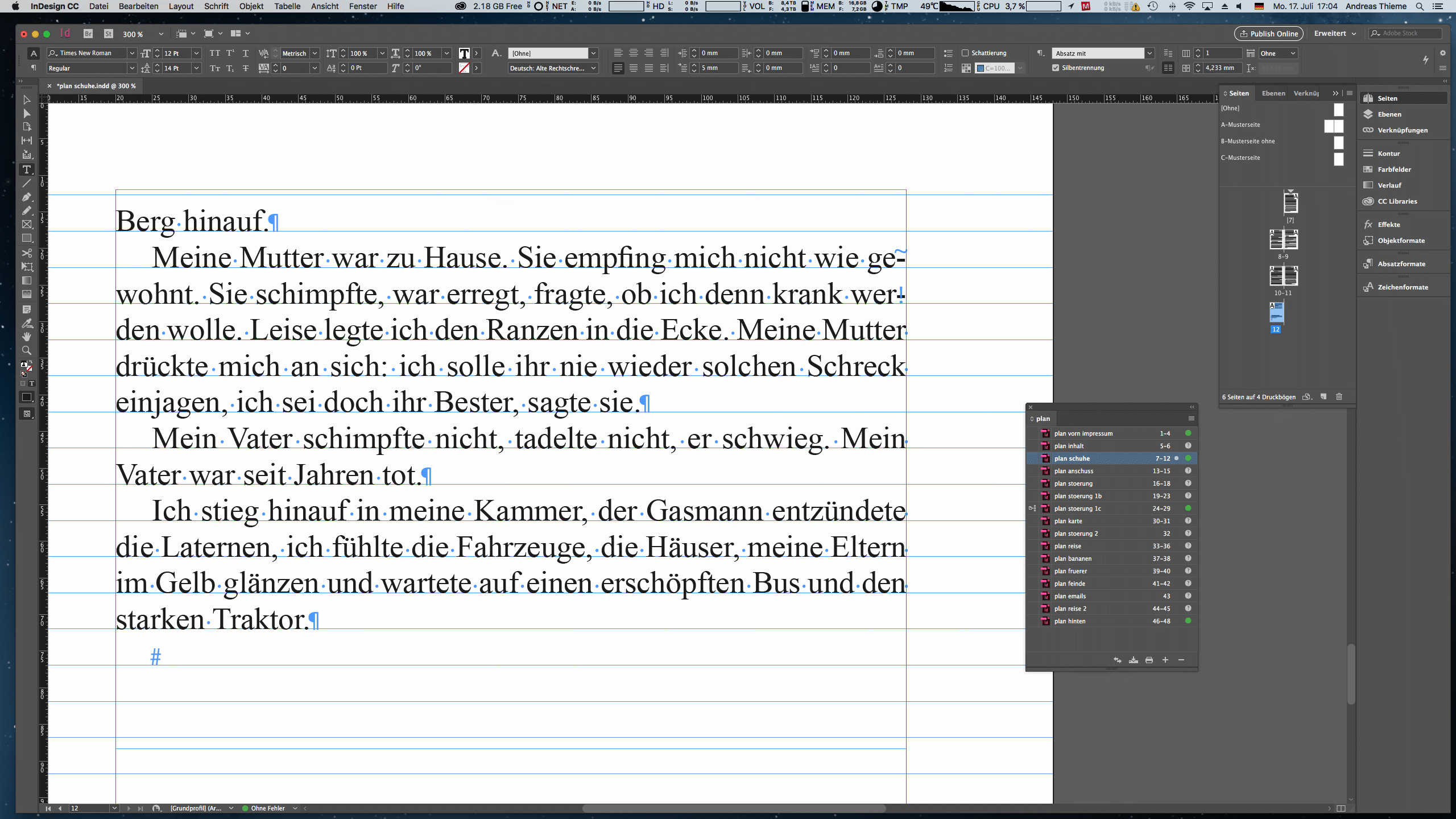Delete selected page with trash icon
The image size is (1456, 819).
tap(1339, 396)
